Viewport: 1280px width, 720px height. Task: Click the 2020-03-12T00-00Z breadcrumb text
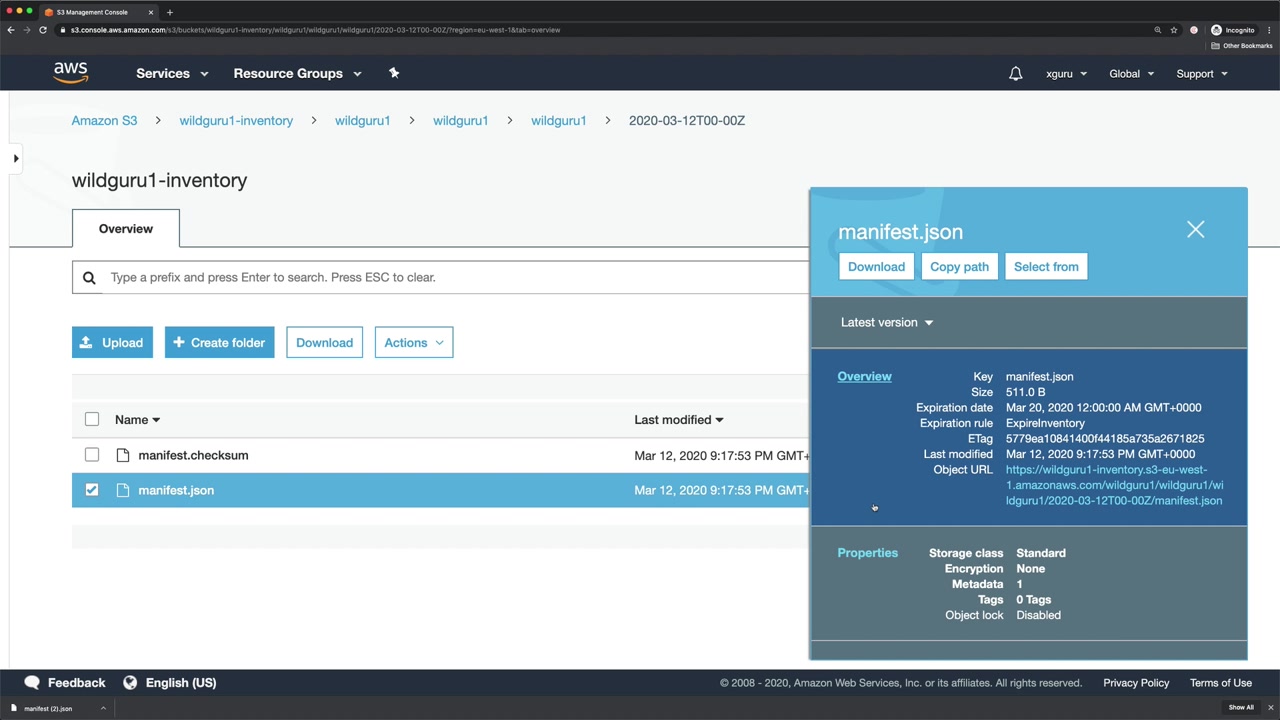click(x=687, y=120)
